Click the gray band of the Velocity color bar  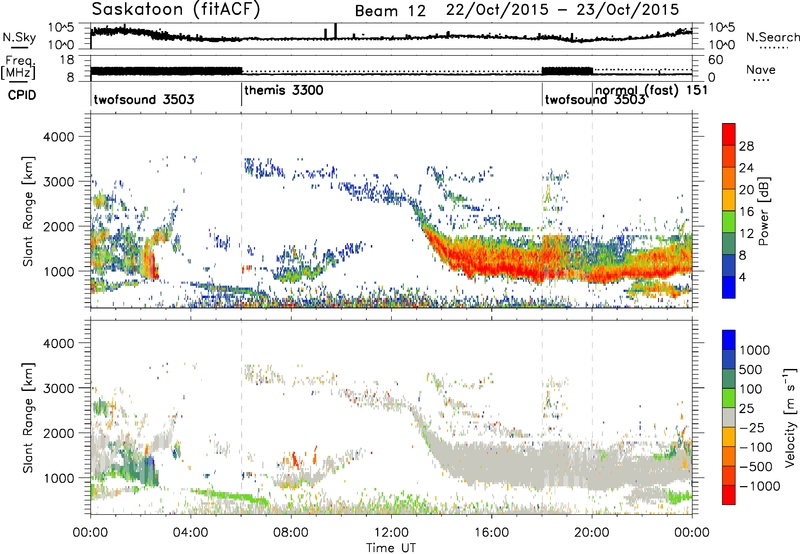(729, 418)
